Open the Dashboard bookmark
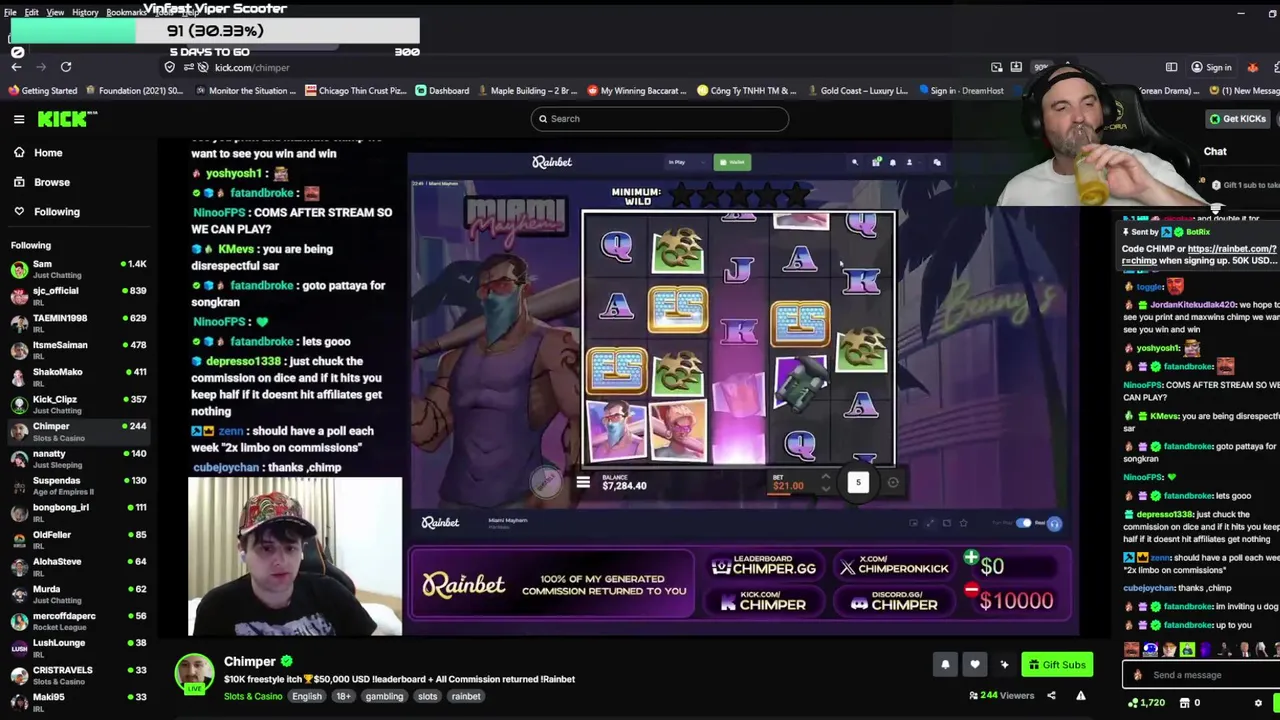Image resolution: width=1280 pixels, height=720 pixels. click(442, 91)
